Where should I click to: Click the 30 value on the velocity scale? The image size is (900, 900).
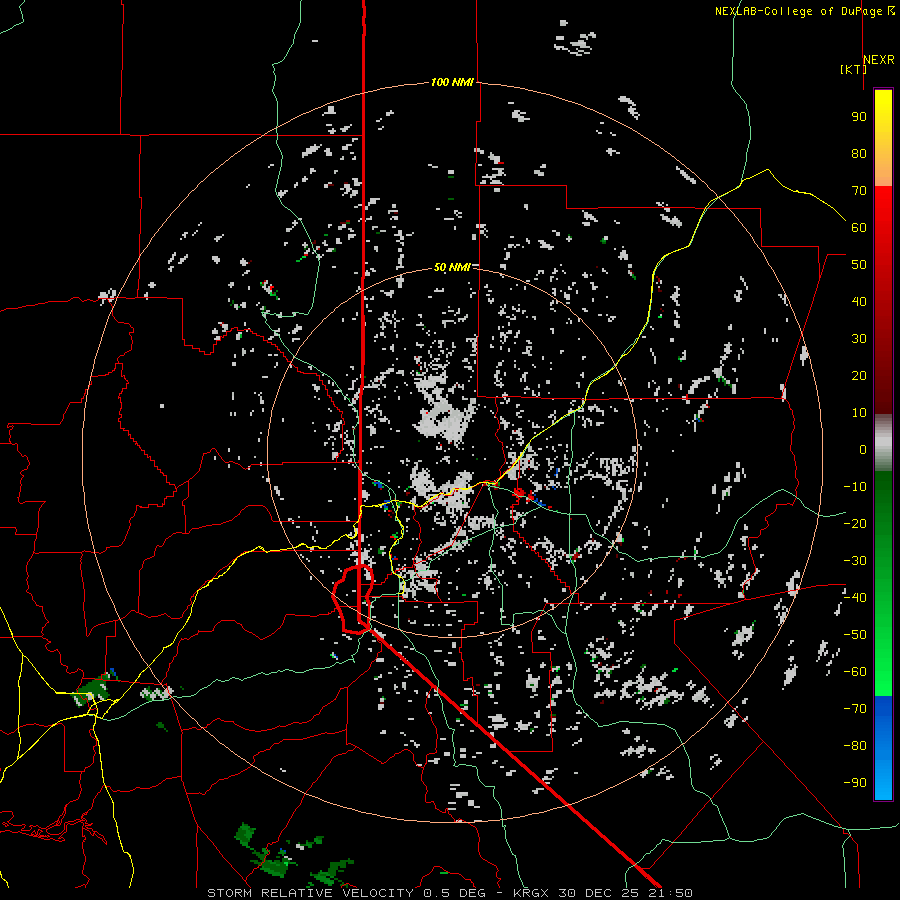859,339
